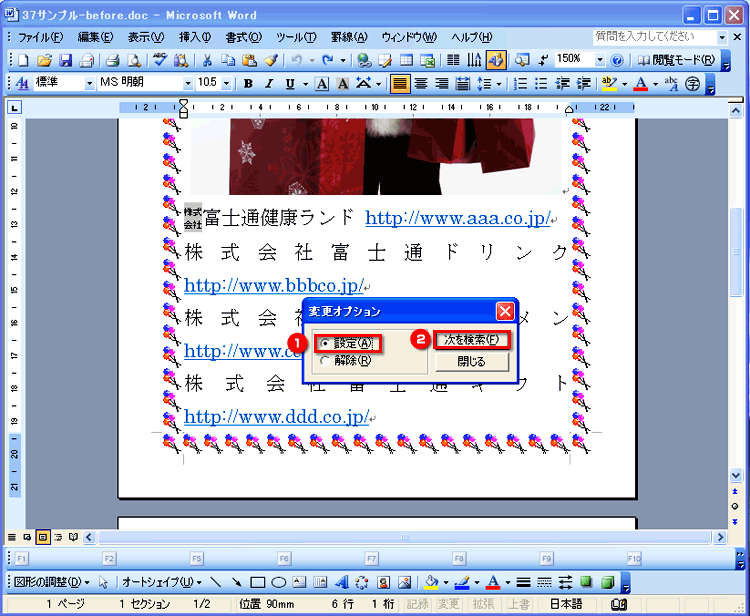Screen dimensions: 750x616
Task: Apply underline formatting
Action: [x=290, y=84]
